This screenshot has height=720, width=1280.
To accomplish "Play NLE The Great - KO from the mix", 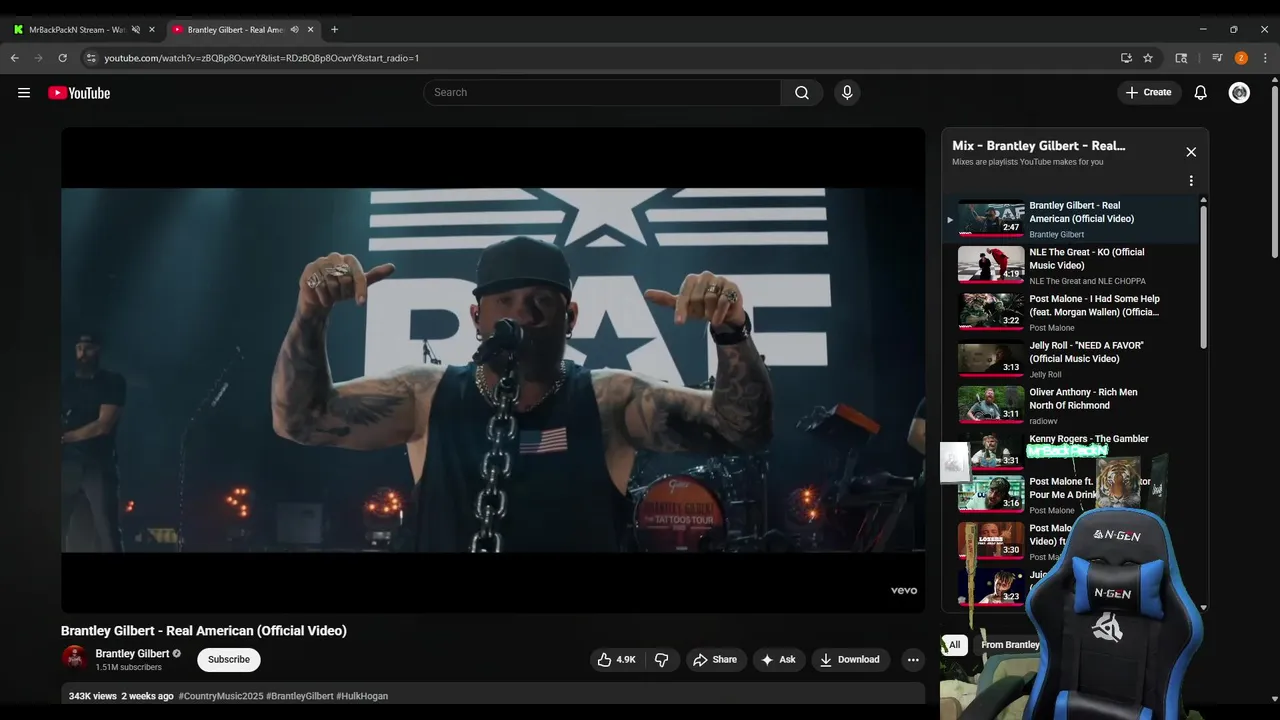I will 1070,266.
